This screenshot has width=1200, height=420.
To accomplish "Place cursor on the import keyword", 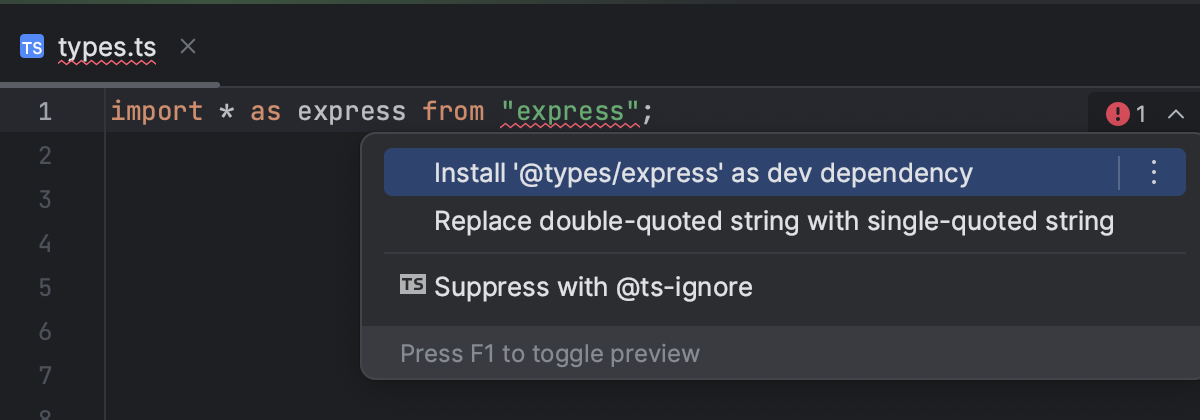I will 157,110.
